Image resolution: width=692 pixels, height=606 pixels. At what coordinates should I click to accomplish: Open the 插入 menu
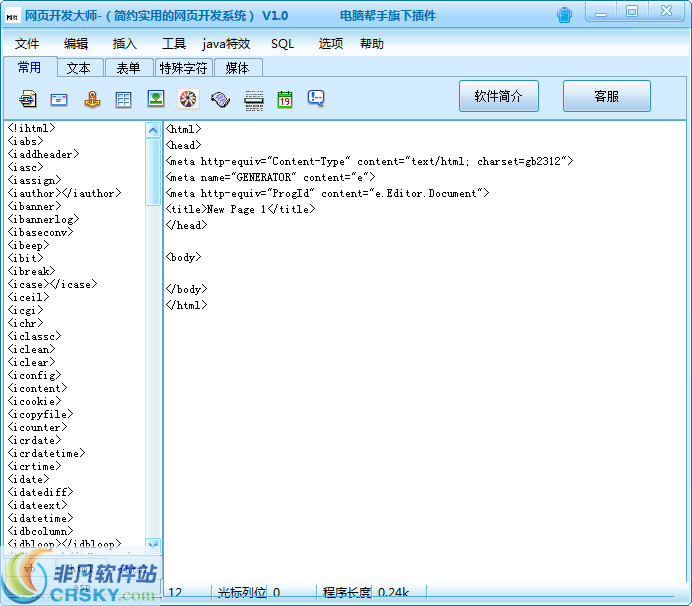coord(125,44)
